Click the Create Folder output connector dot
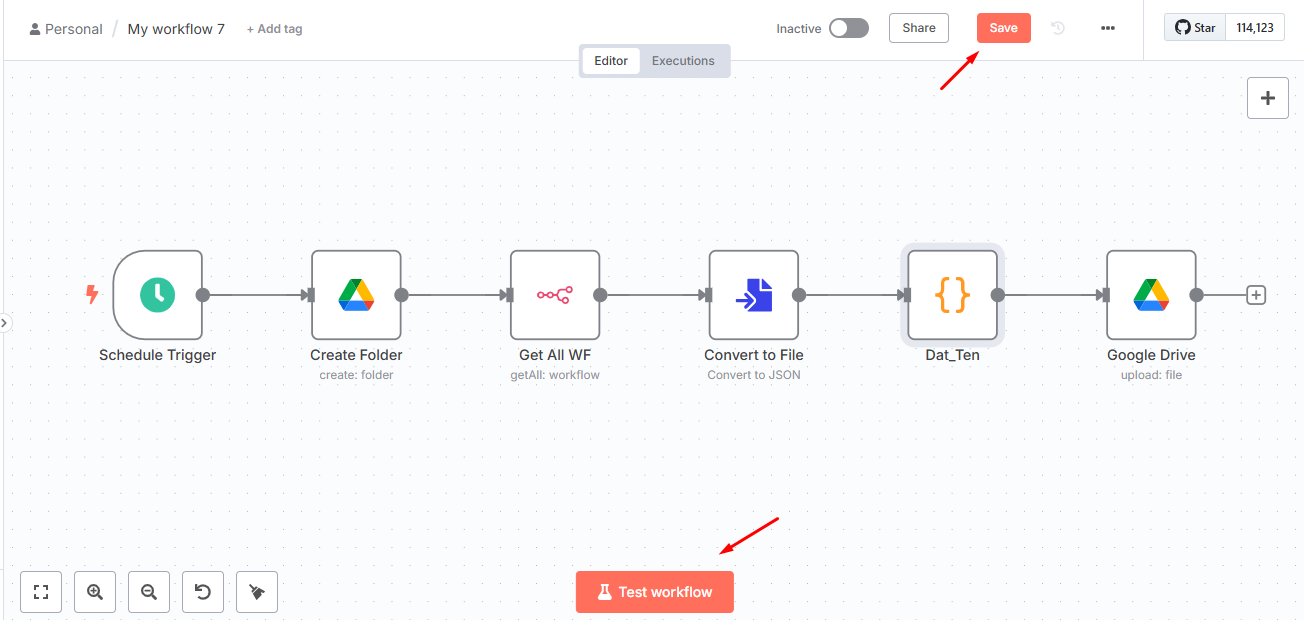The height and width of the screenshot is (620, 1304). tap(401, 295)
